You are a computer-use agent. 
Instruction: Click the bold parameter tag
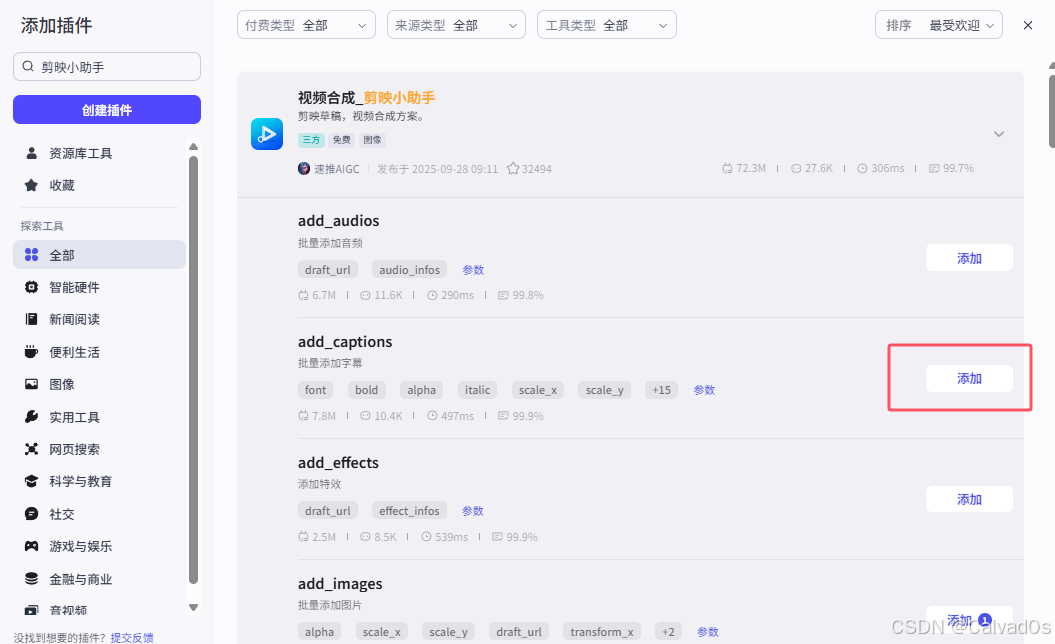click(x=367, y=390)
